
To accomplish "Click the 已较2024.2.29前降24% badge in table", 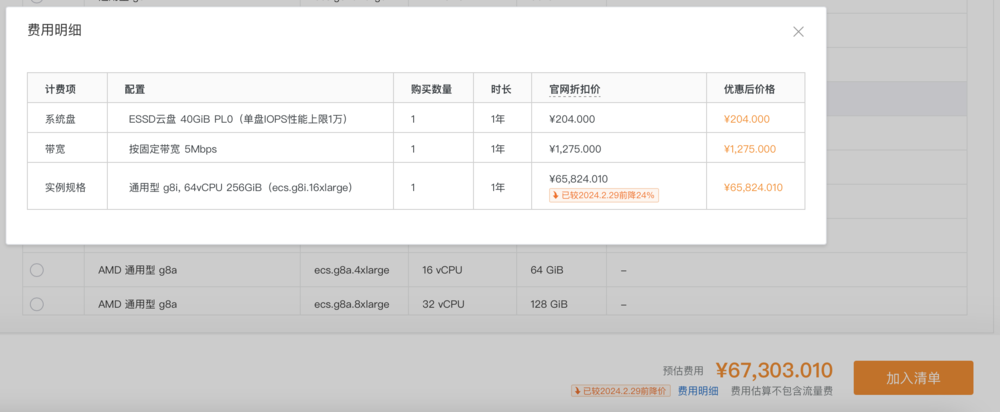I will (x=603, y=195).
